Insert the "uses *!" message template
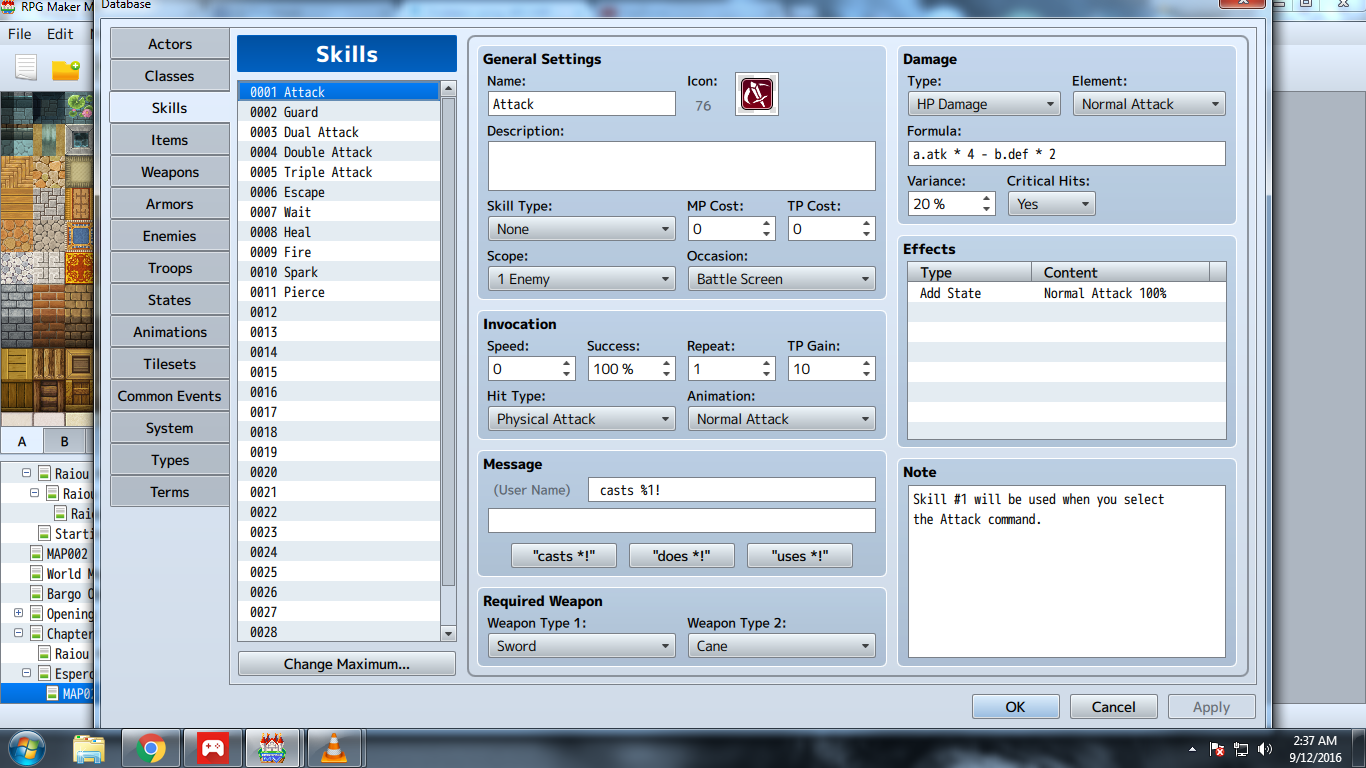1366x768 pixels. pos(800,556)
